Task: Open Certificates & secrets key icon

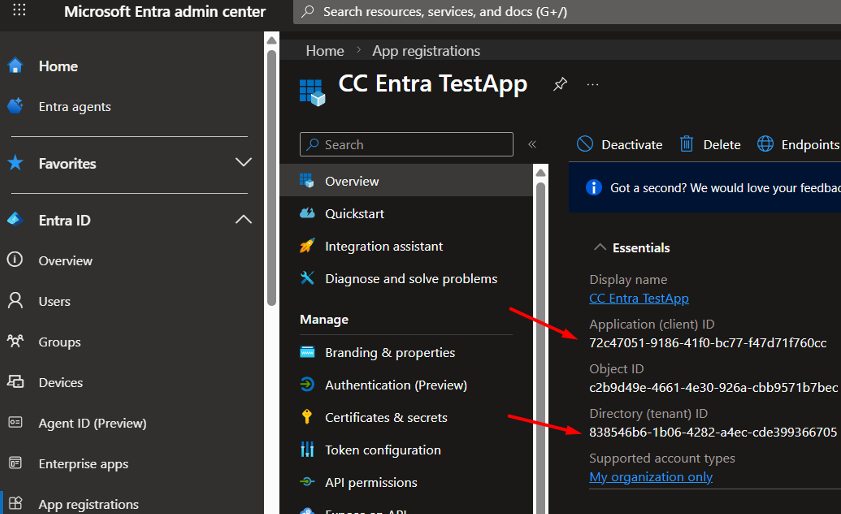Action: pos(308,418)
